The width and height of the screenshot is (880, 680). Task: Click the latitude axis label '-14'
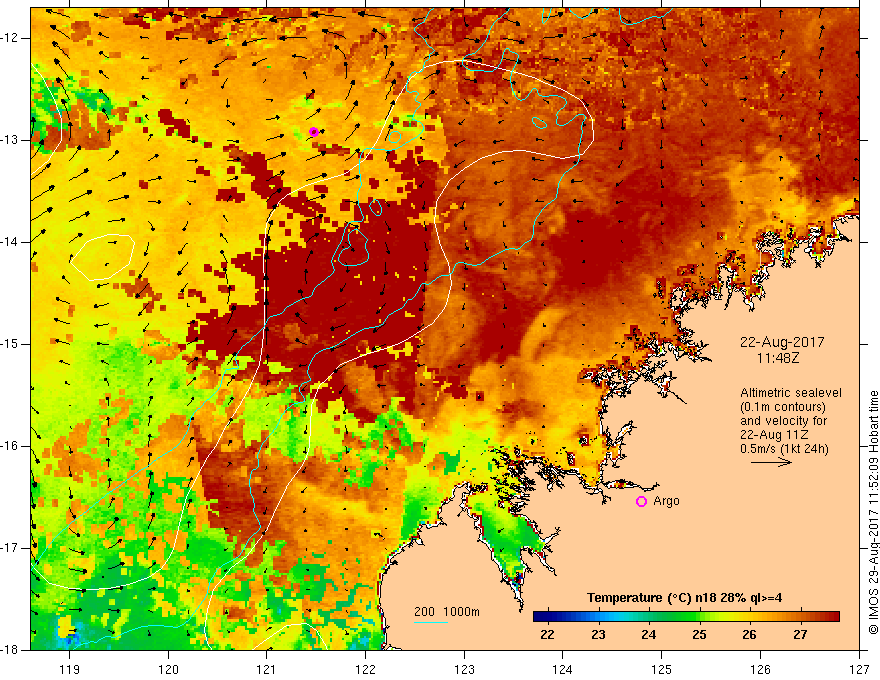10,242
